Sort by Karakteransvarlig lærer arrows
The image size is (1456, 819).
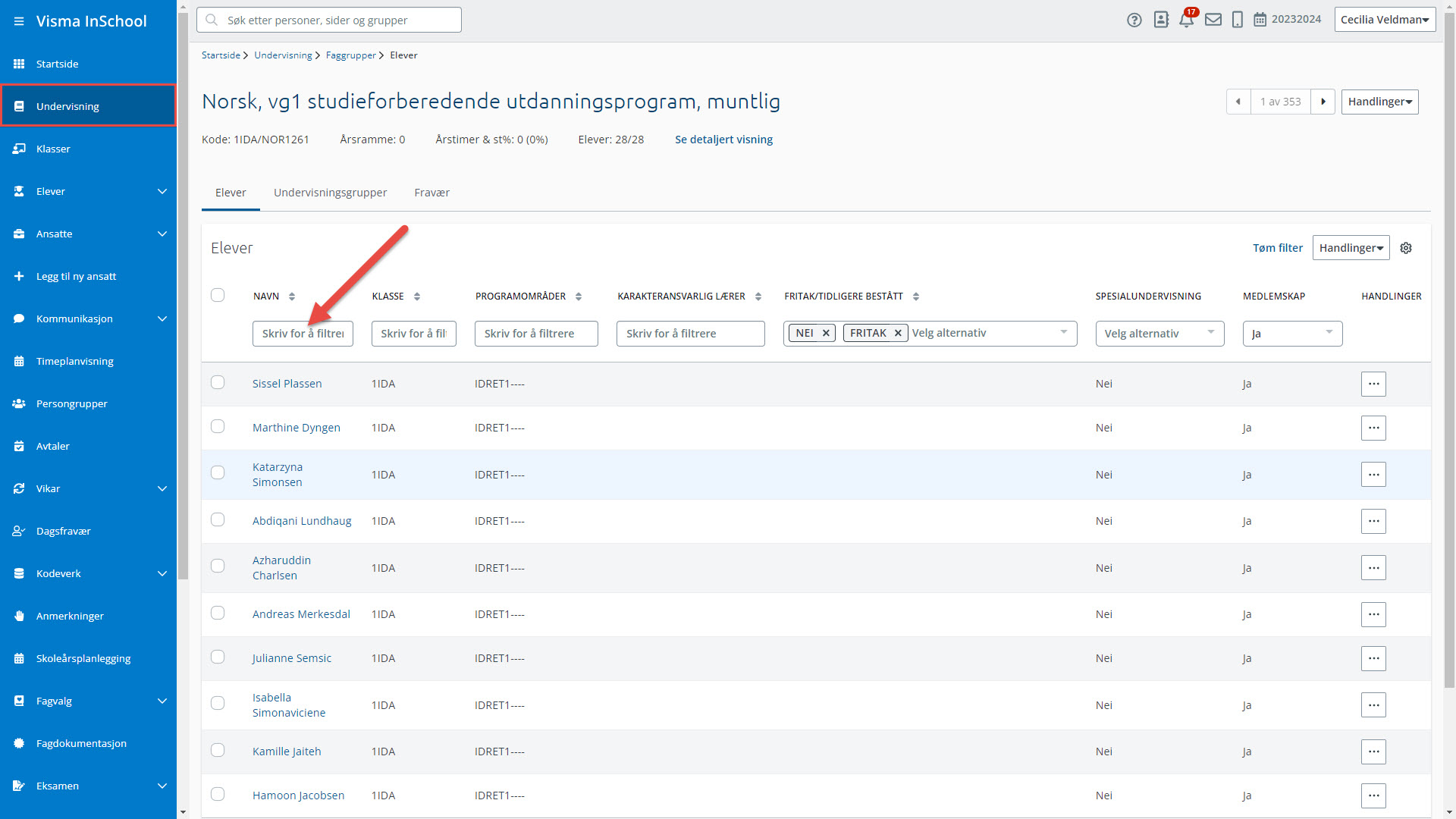[x=758, y=297]
